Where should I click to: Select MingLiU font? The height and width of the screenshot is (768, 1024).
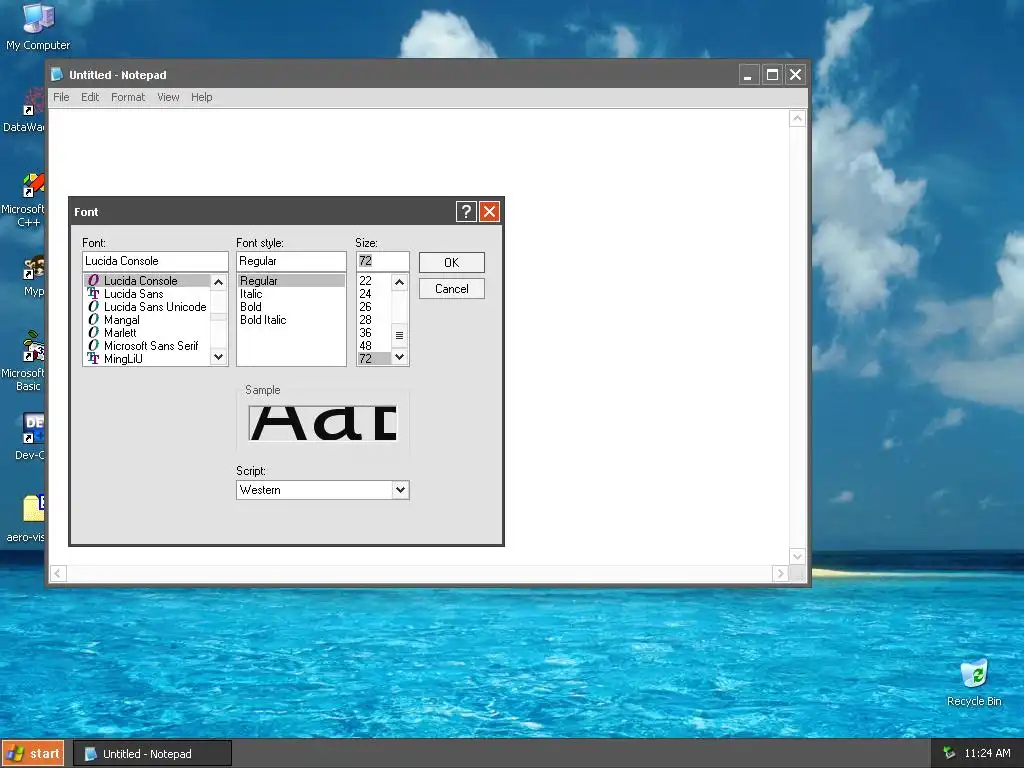coord(123,359)
